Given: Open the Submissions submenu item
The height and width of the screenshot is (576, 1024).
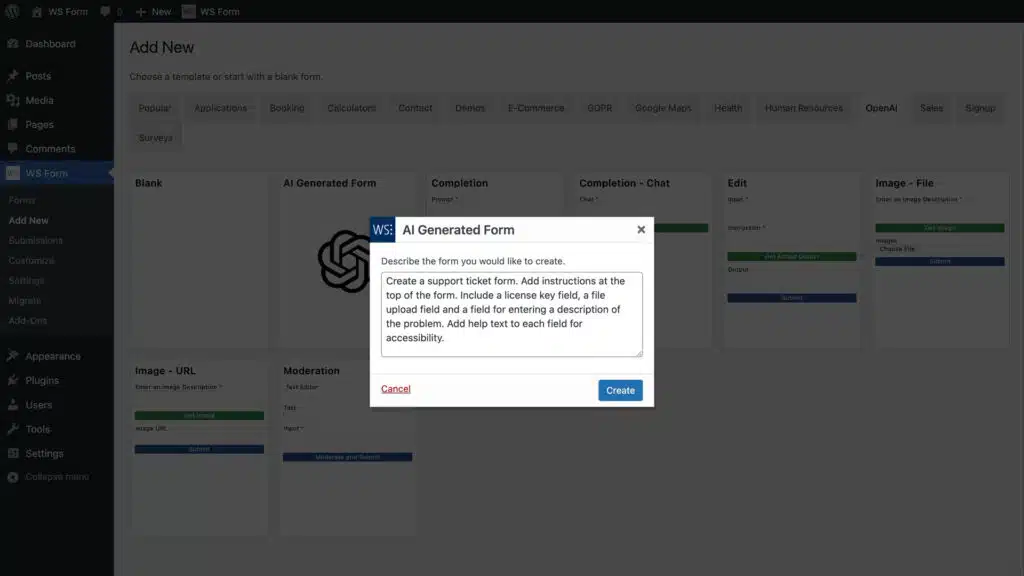Looking at the screenshot, I should pyautogui.click(x=35, y=240).
